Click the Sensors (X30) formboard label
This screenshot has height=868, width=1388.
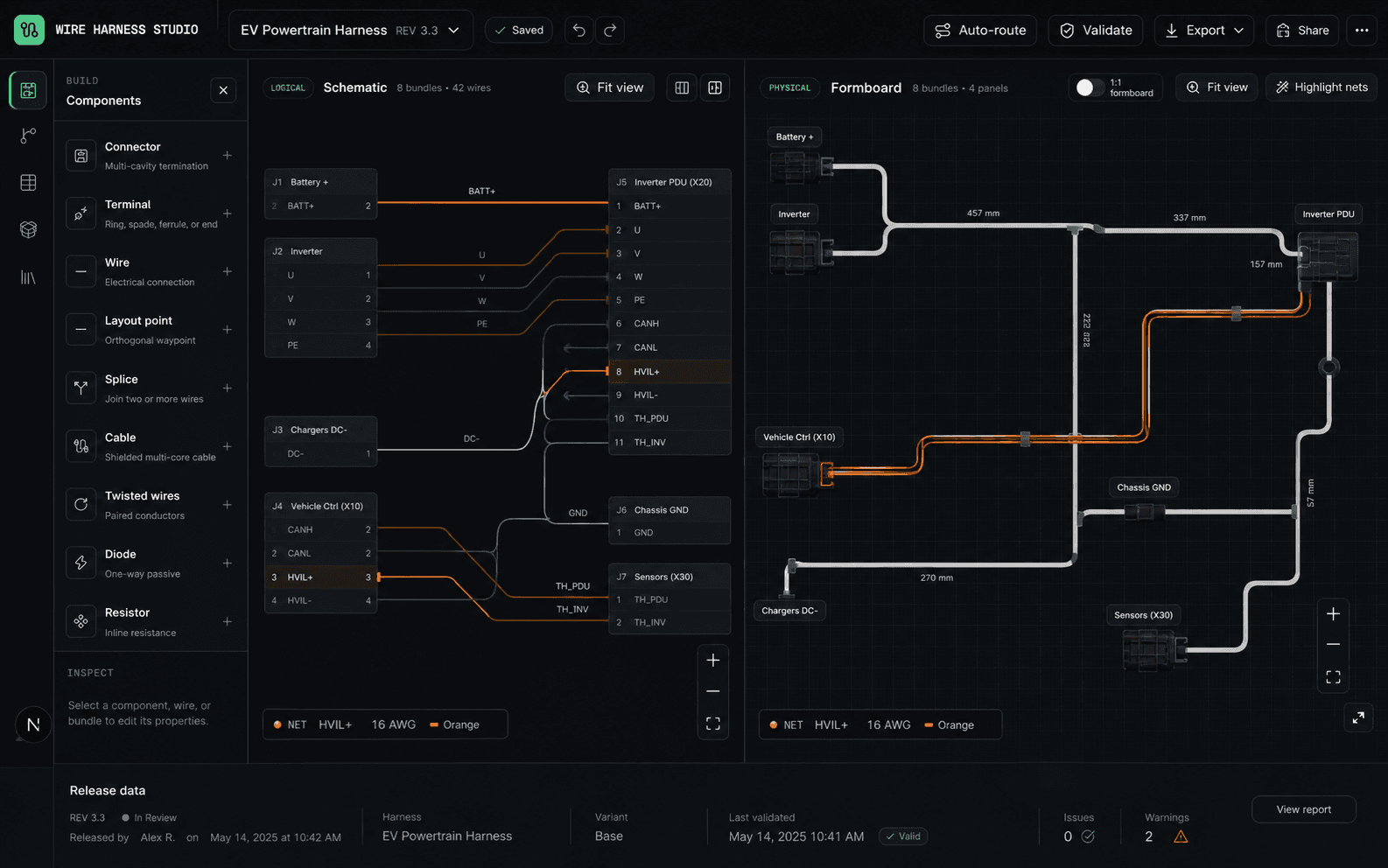click(x=1143, y=615)
